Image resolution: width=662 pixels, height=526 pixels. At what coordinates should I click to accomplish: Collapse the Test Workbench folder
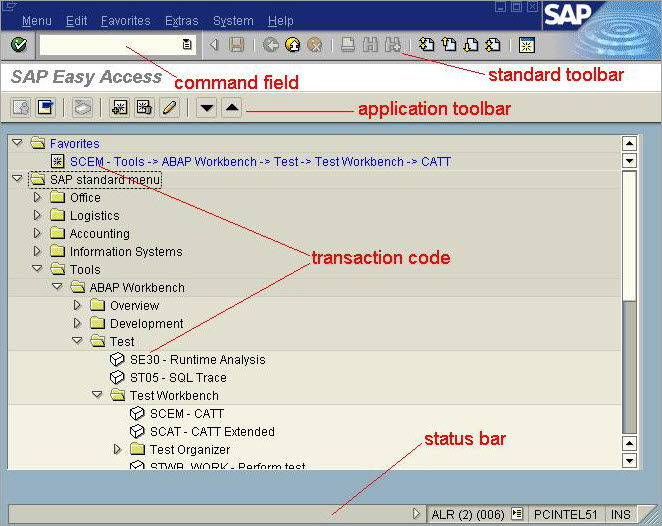[x=98, y=395]
